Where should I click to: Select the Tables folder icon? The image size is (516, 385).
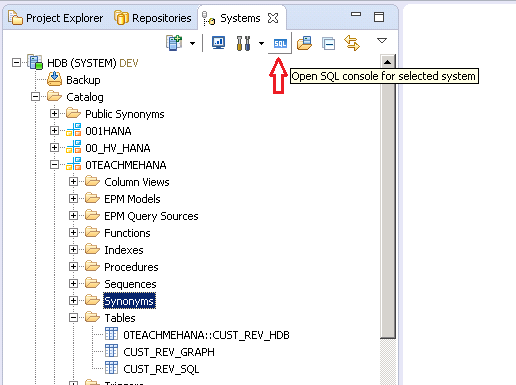coord(92,317)
